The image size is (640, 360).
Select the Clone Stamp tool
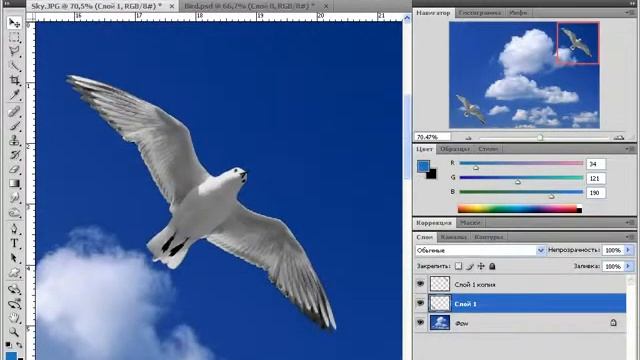(14, 140)
